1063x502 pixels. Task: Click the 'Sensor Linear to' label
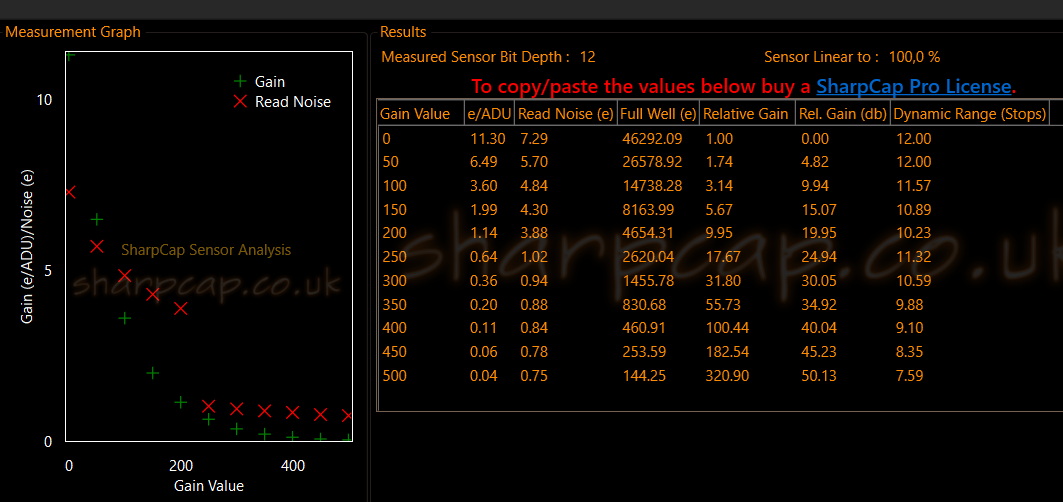822,57
